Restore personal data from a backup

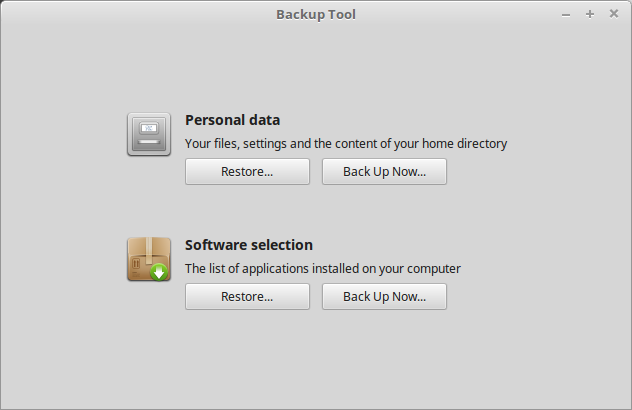coord(247,172)
